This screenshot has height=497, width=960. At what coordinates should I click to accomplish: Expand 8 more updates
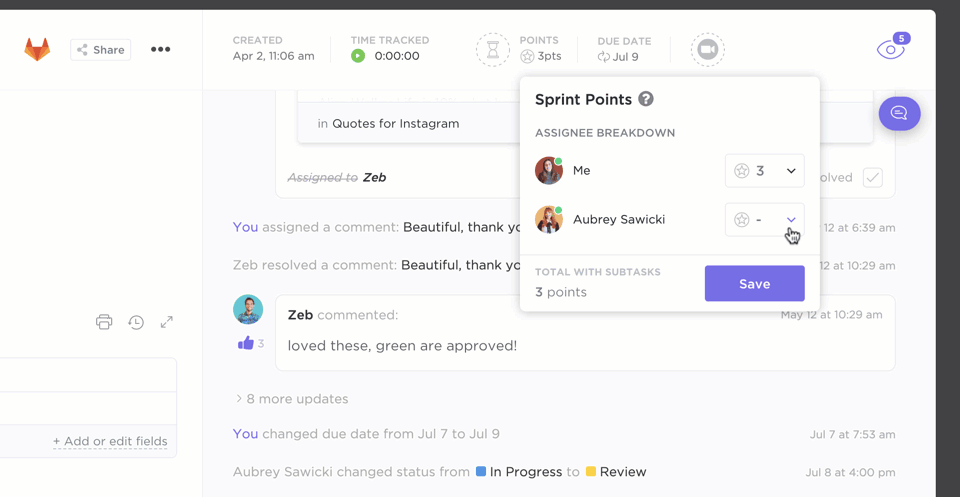(292, 399)
